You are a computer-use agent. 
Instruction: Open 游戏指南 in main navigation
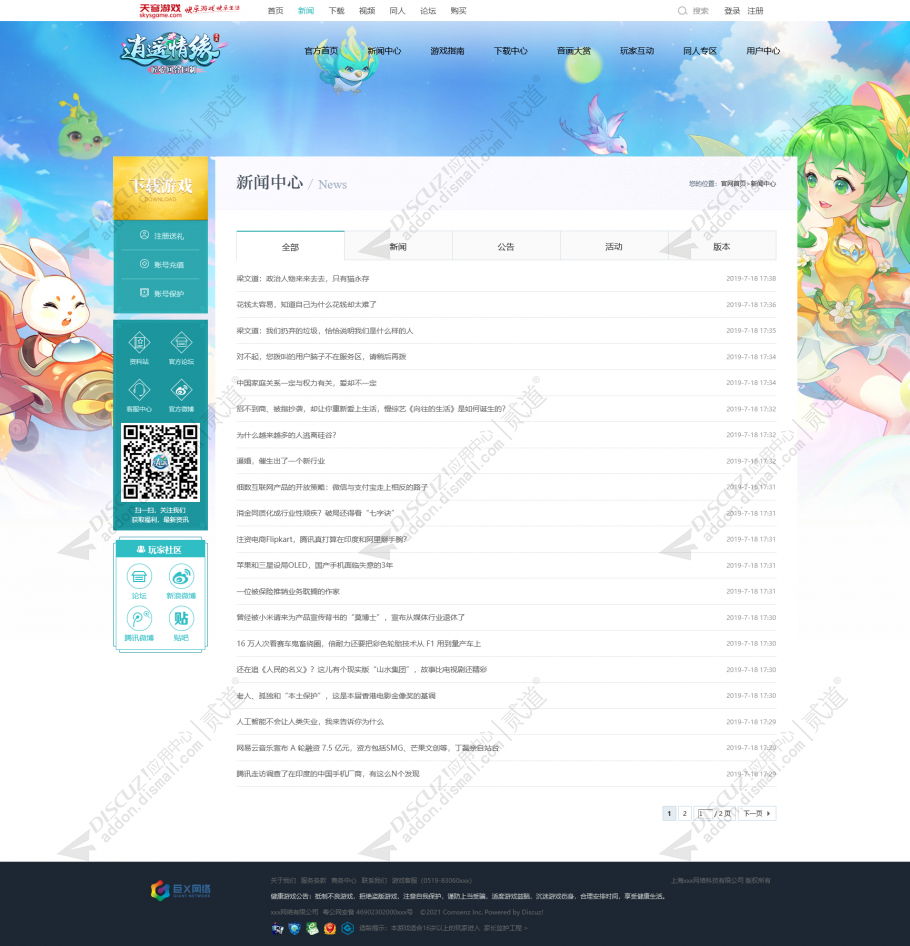pos(447,51)
